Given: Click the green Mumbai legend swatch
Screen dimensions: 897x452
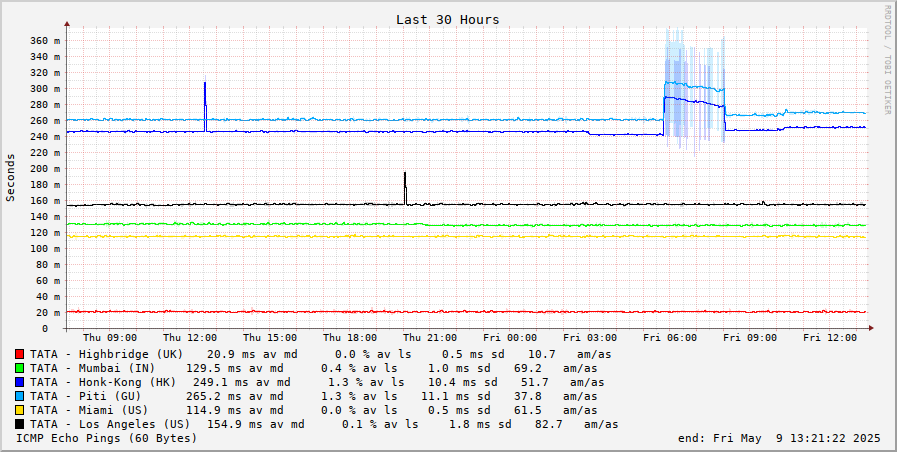Looking at the screenshot, I should click(x=19, y=368).
